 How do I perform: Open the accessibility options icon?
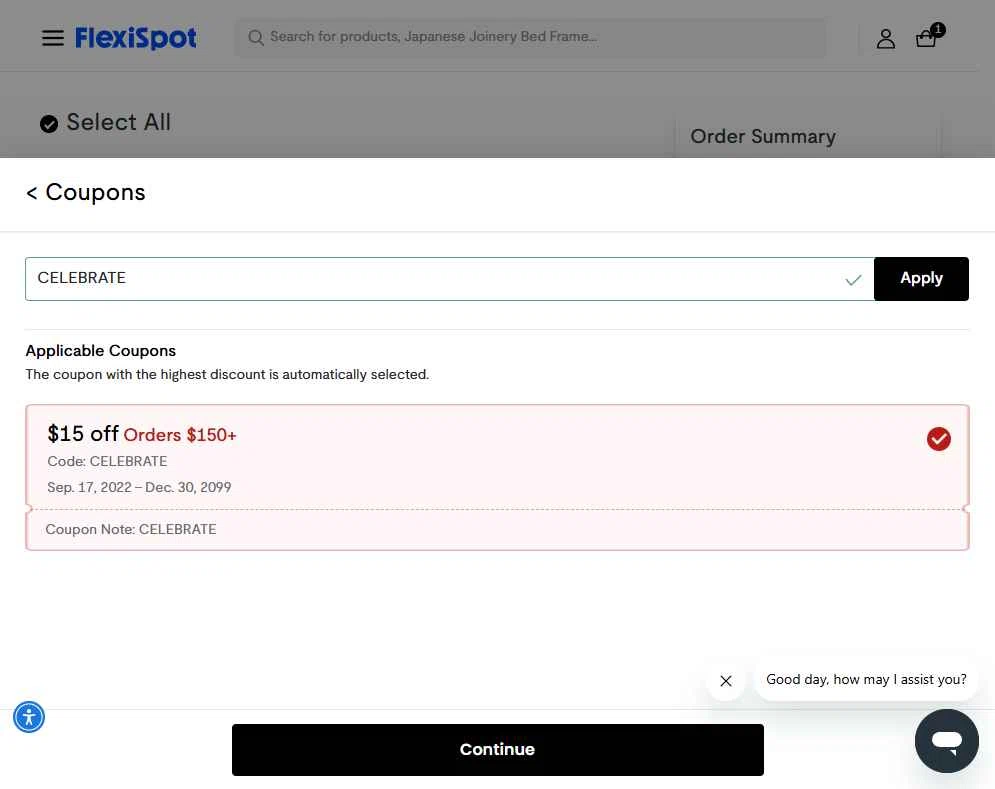[x=29, y=716]
